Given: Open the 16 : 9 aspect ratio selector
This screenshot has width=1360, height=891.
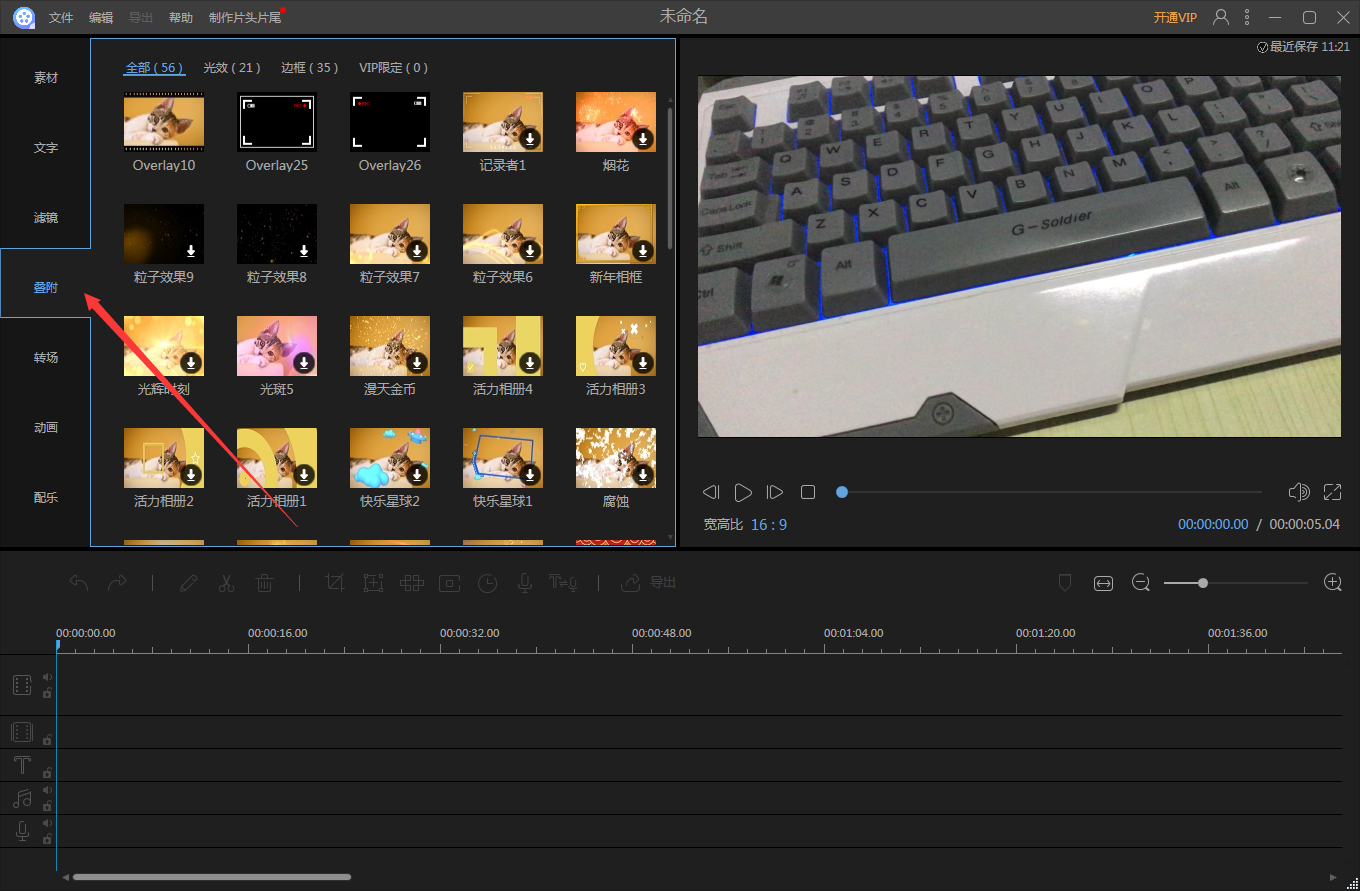Looking at the screenshot, I should (768, 524).
